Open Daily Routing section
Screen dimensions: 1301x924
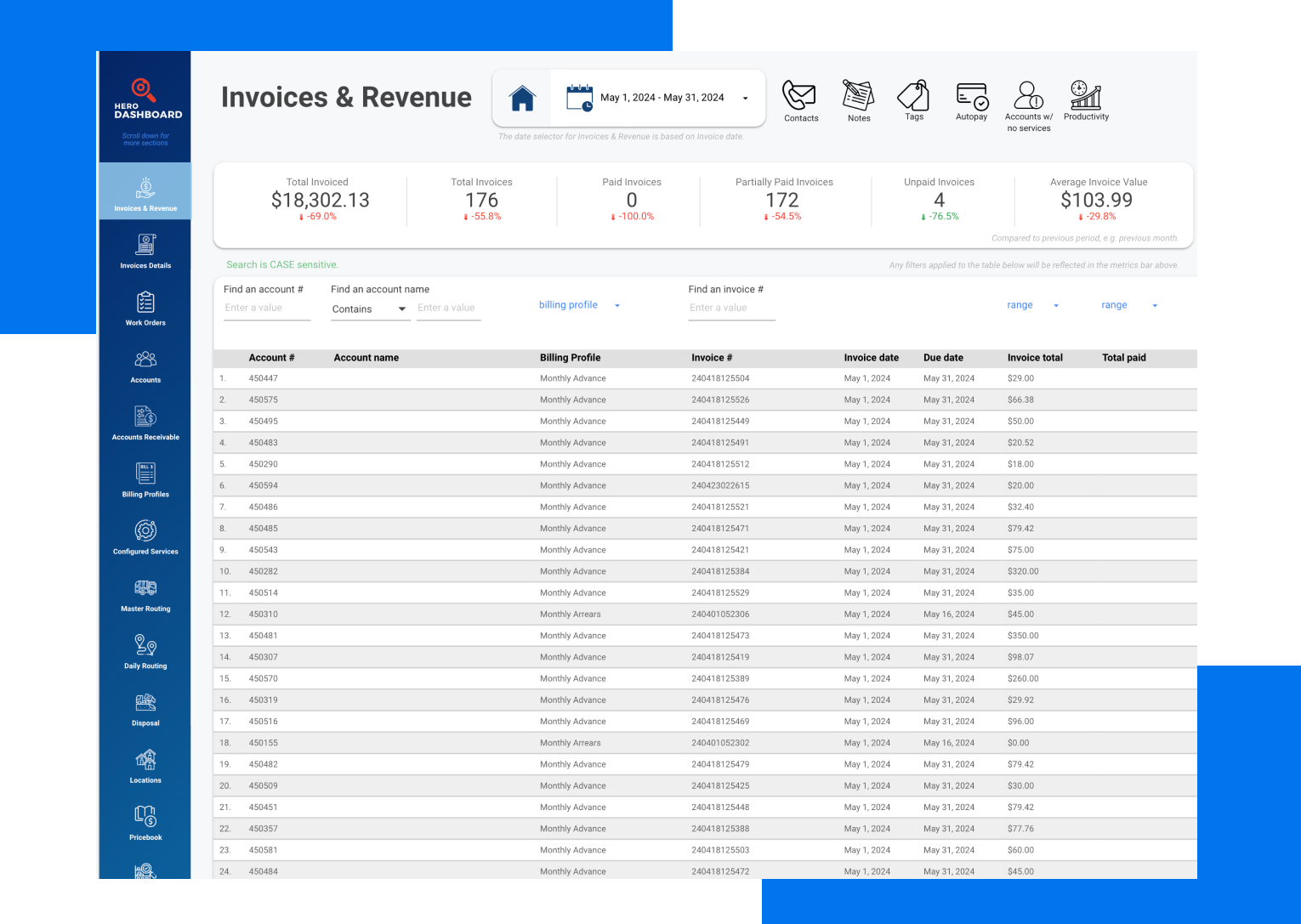tap(145, 651)
